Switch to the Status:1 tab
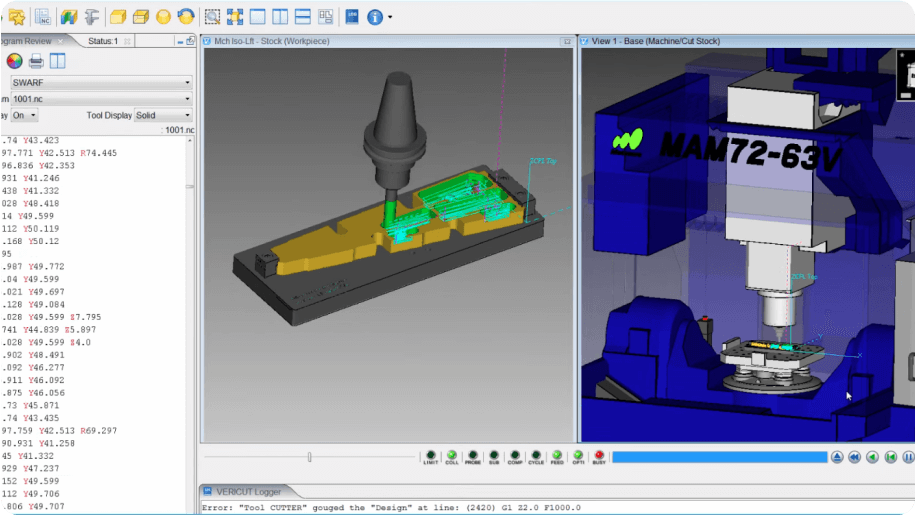The image size is (915, 515). [103, 41]
